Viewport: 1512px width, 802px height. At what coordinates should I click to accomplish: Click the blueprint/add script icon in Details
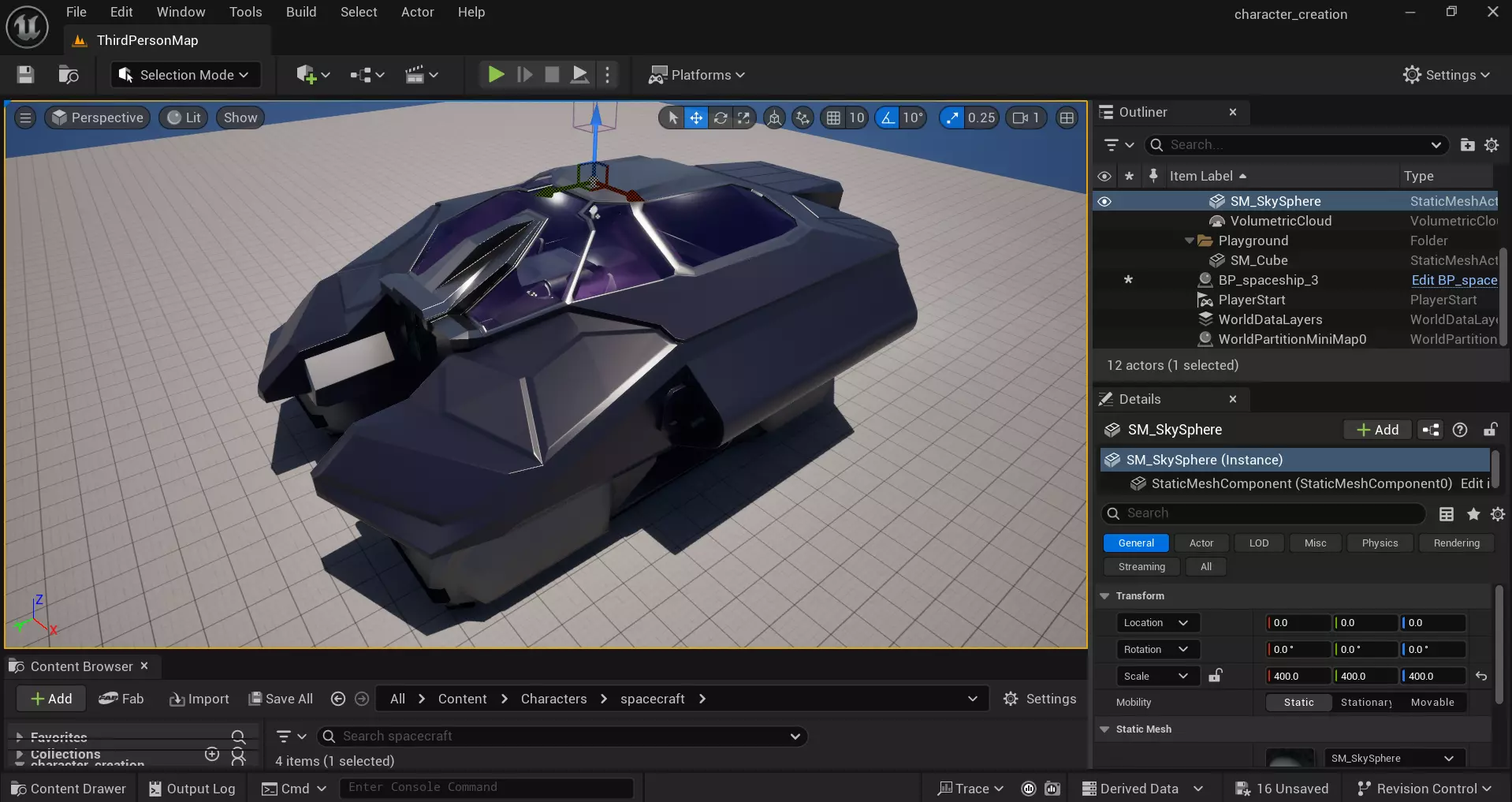pos(1430,430)
